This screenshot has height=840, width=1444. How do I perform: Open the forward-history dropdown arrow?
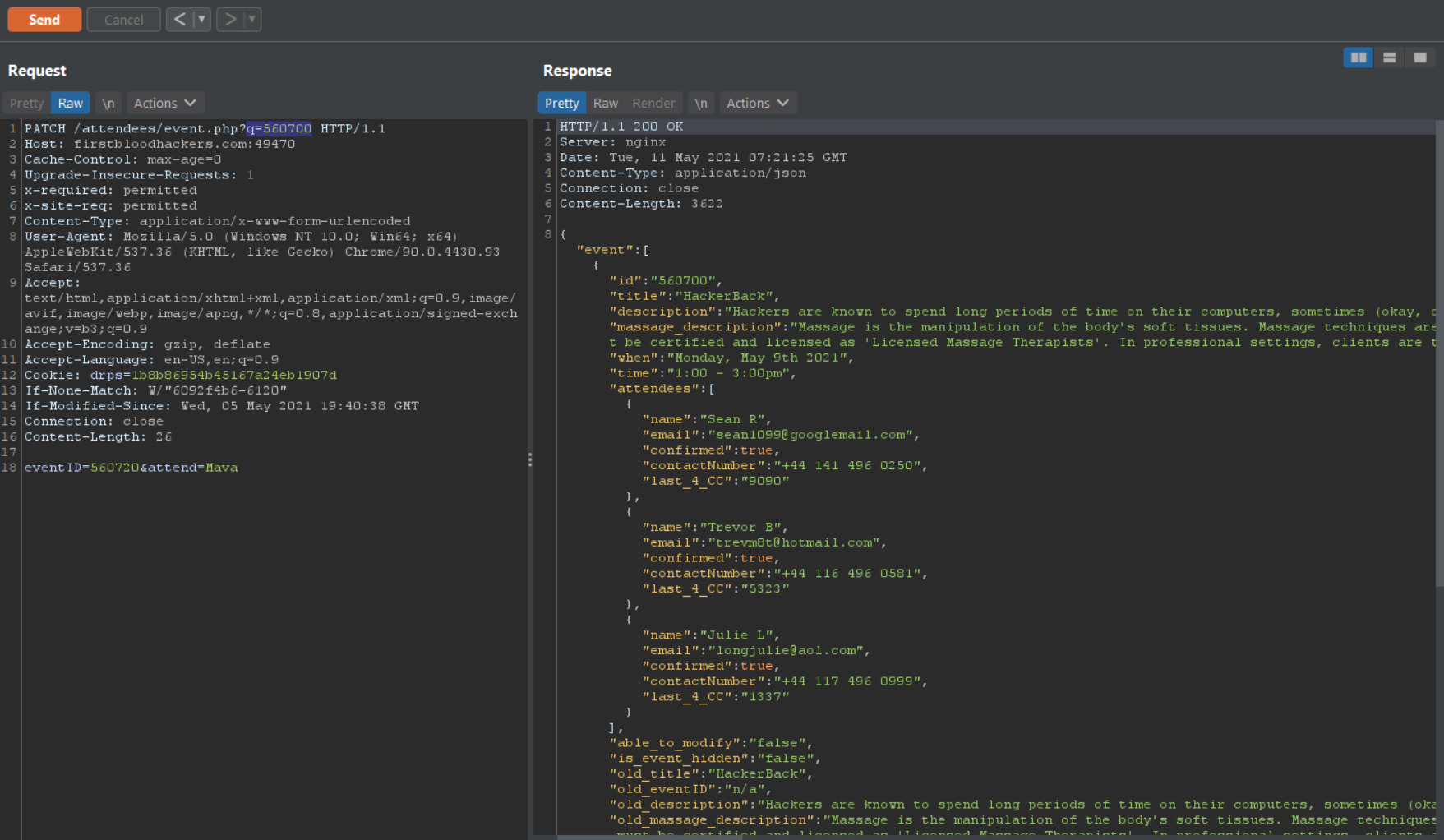point(252,19)
